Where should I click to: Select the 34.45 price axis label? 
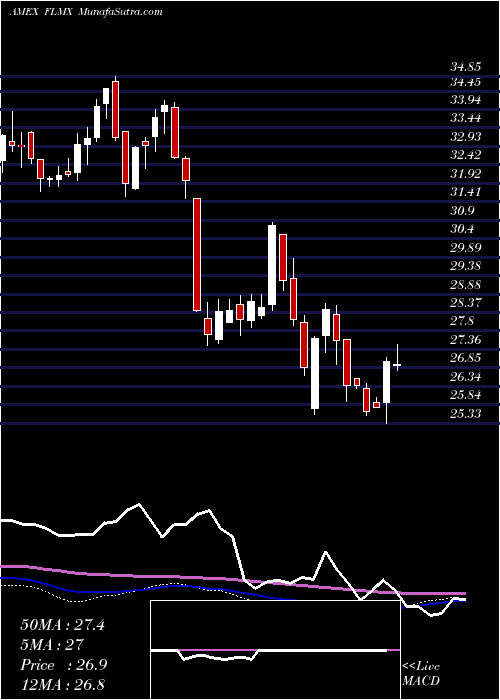click(x=465, y=82)
